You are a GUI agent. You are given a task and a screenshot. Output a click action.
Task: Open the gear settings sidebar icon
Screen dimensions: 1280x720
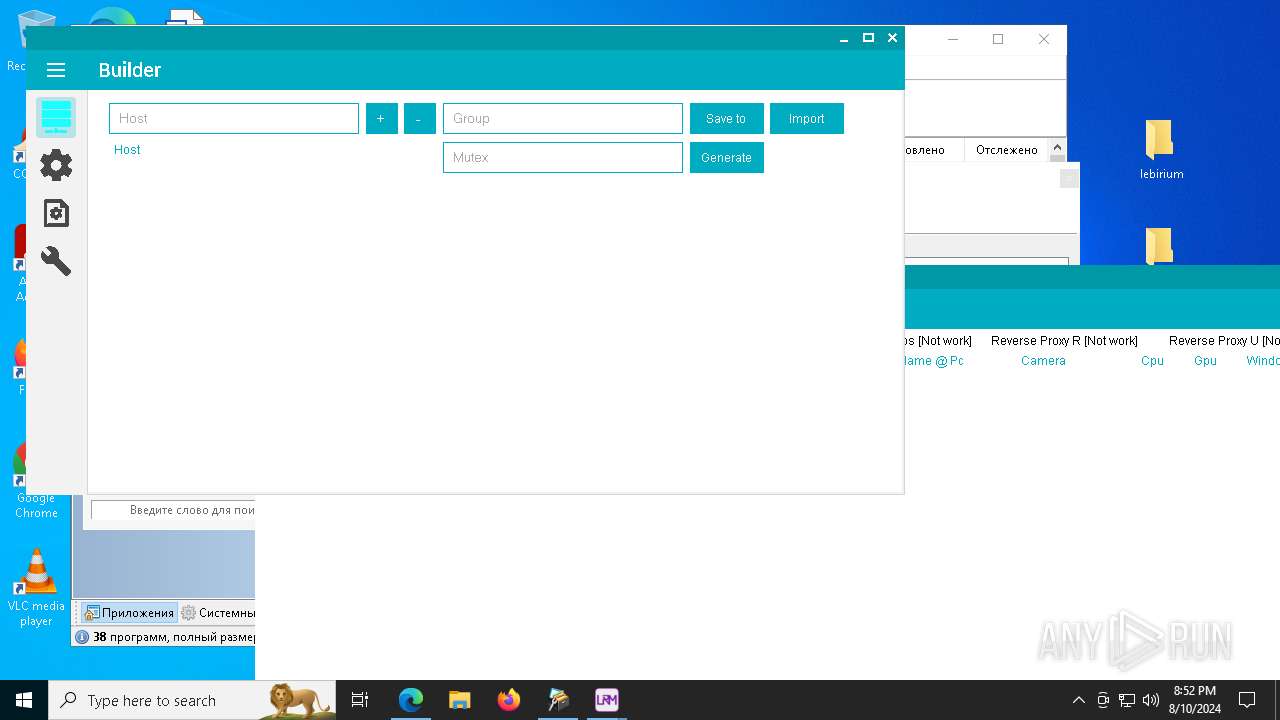click(56, 165)
